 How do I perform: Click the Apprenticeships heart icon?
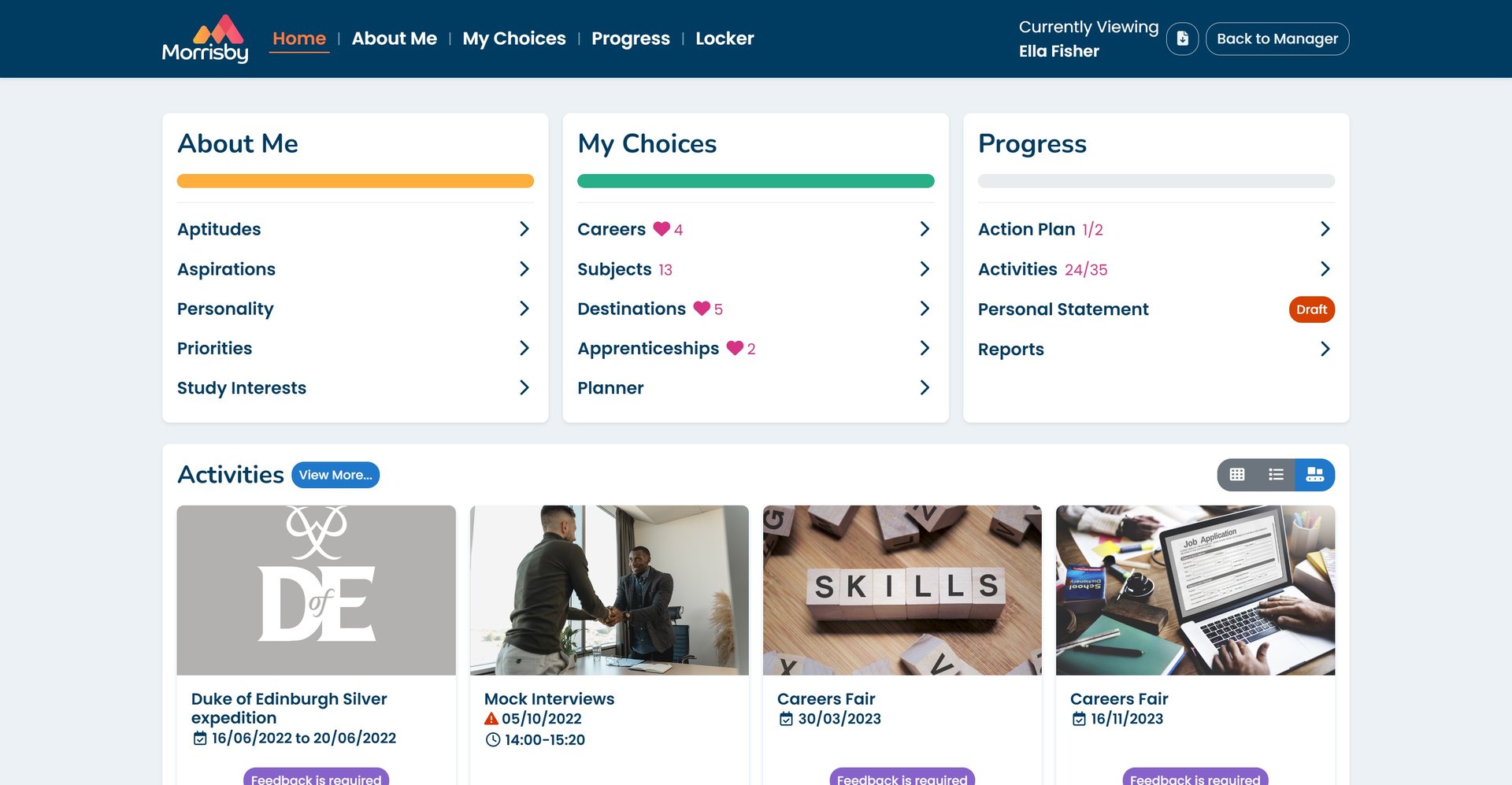tap(735, 348)
